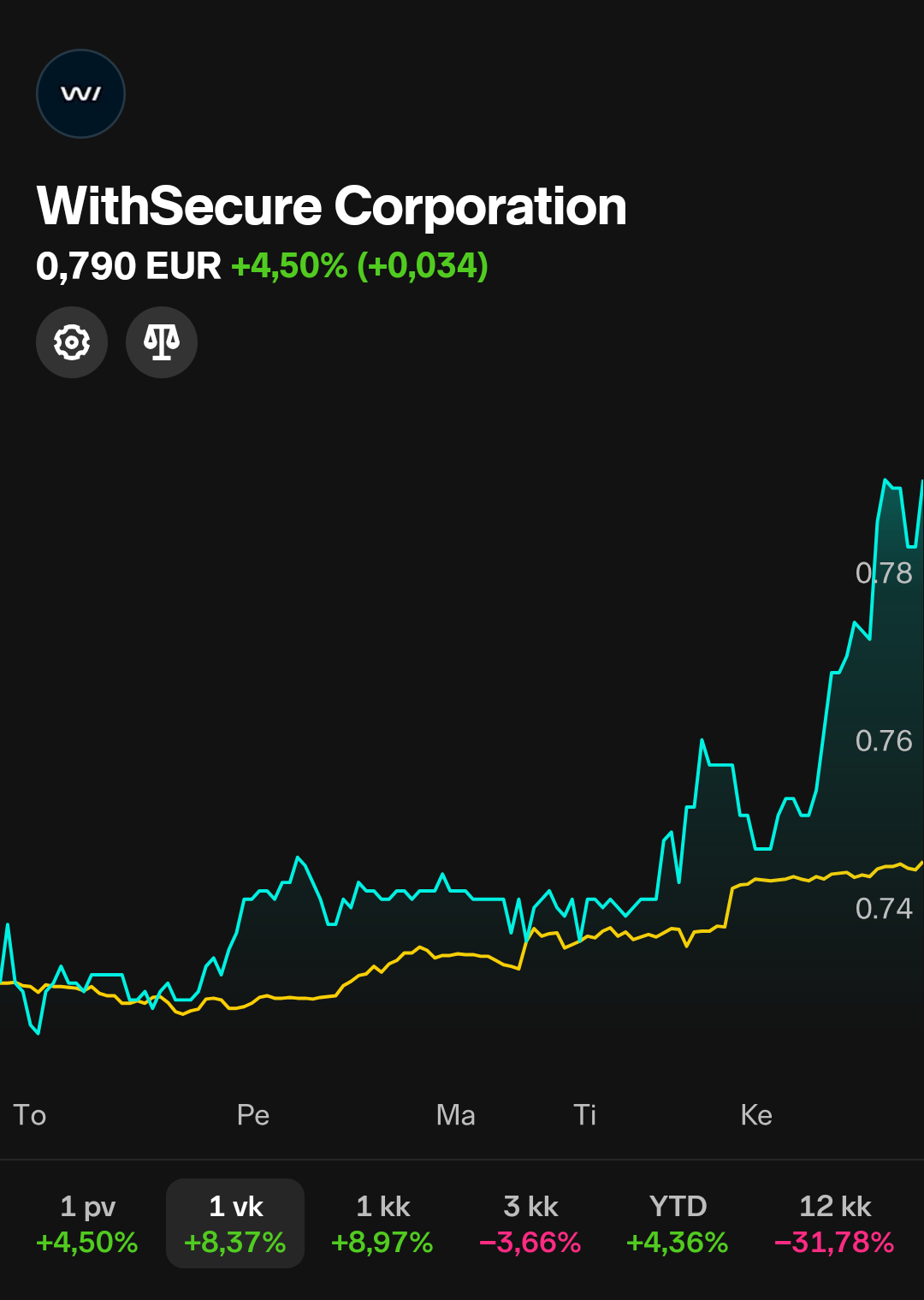Image resolution: width=924 pixels, height=1300 pixels.
Task: Switch to the 3 kk period
Action: tap(530, 1224)
